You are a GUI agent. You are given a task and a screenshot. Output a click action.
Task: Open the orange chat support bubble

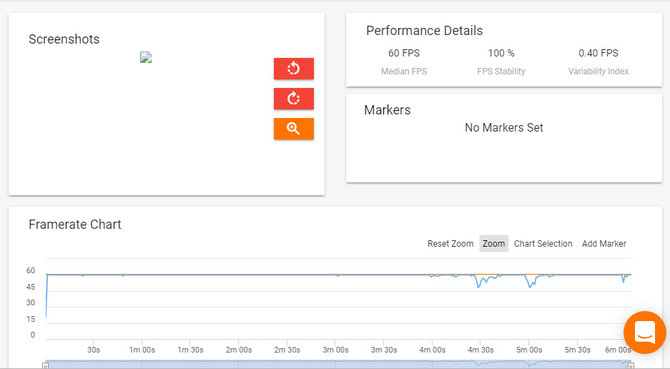644,332
